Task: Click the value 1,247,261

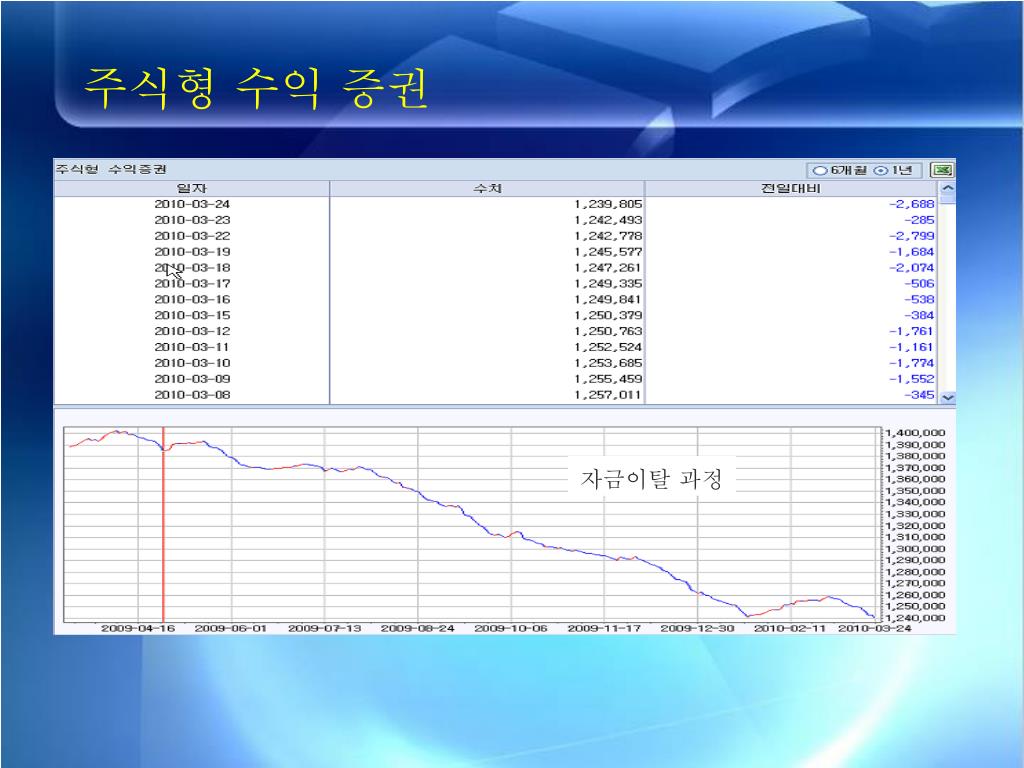Action: 608,268
